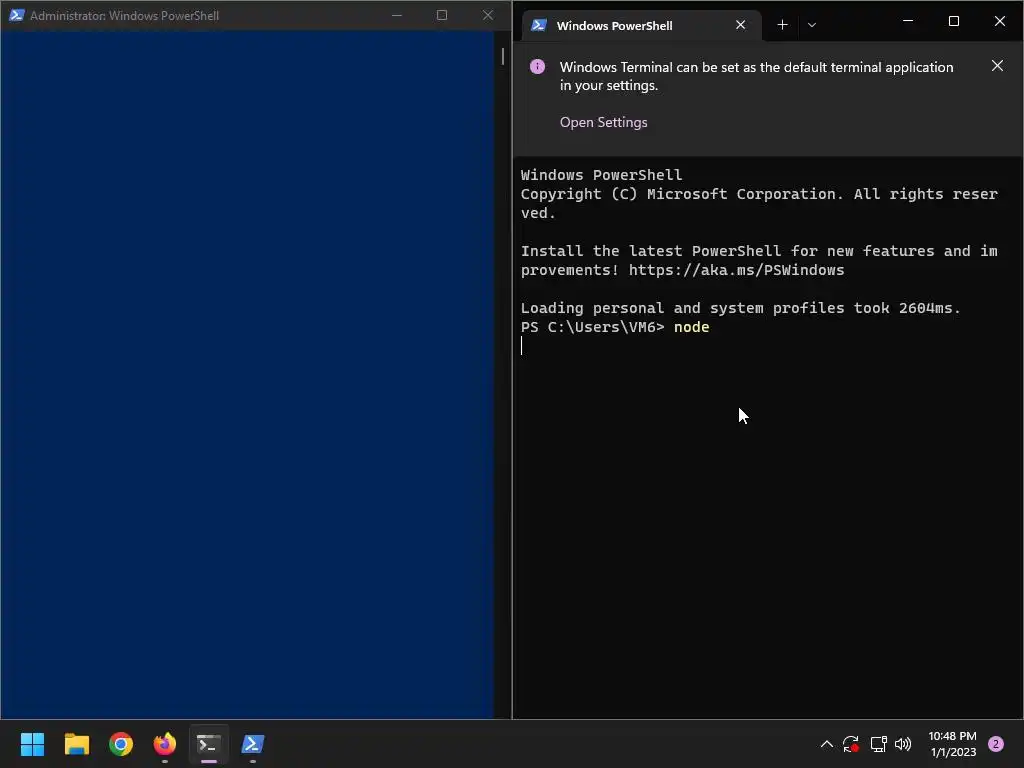The image size is (1024, 768).
Task: Open network settings tray icon
Action: (878, 744)
